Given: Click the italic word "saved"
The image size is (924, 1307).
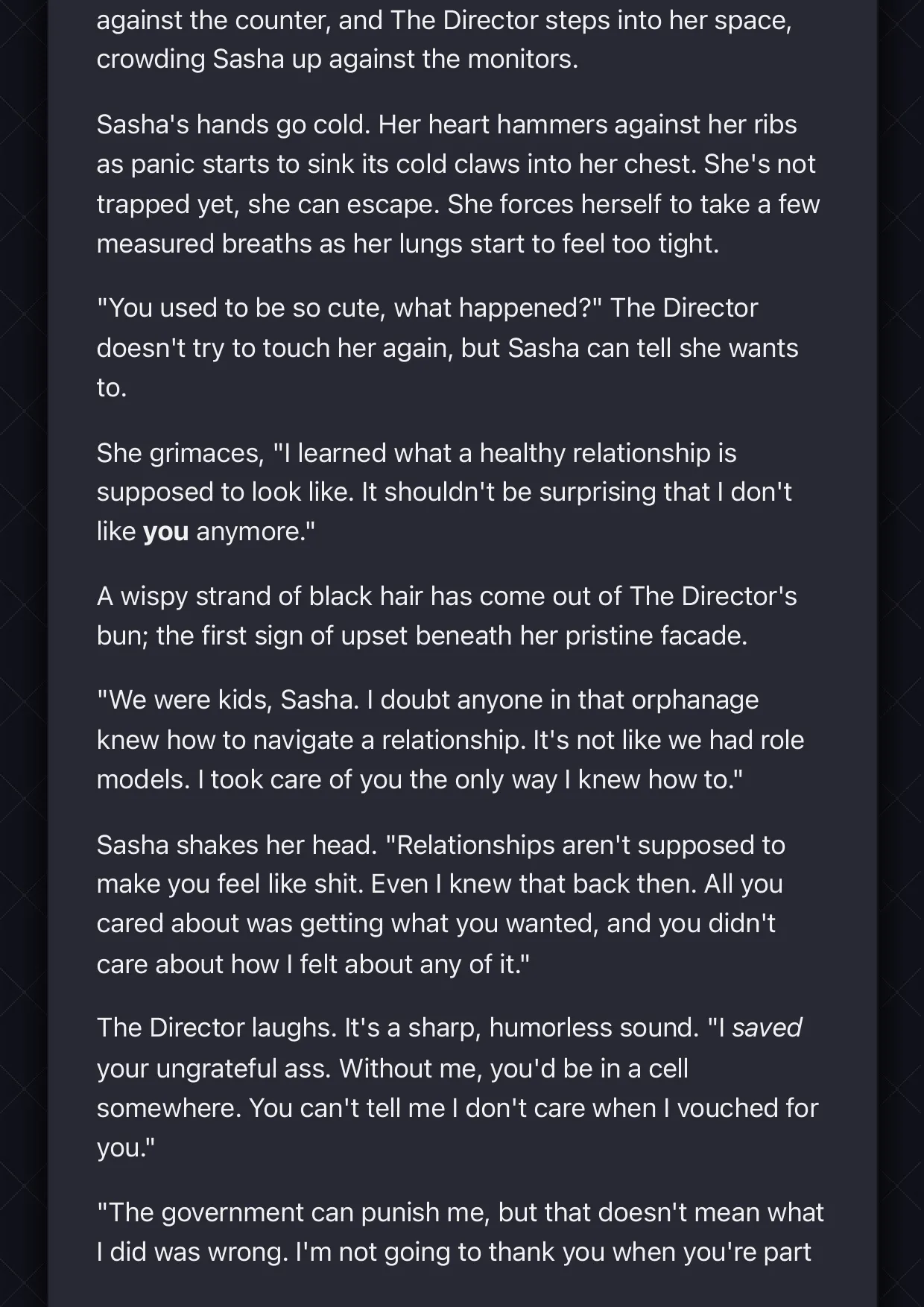Looking at the screenshot, I should click(767, 1028).
